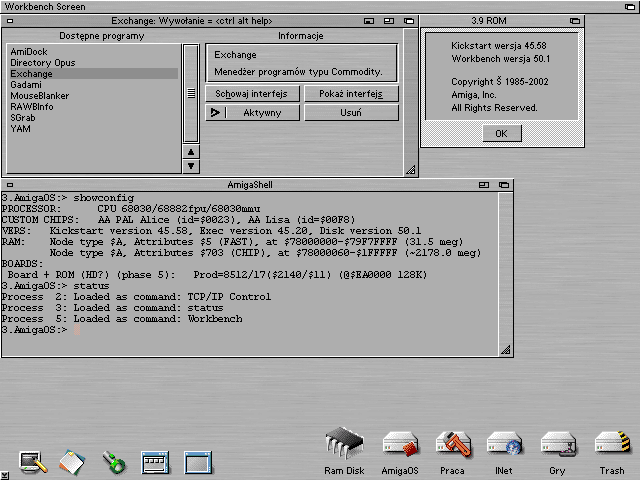This screenshot has height=480, width=640.
Task: Click the Usuń button
Action: [x=351, y=113]
